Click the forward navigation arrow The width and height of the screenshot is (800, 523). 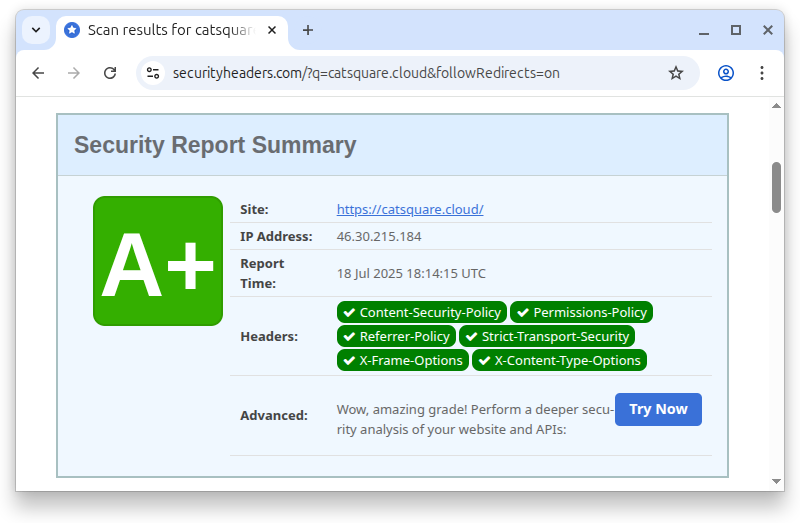coord(74,73)
